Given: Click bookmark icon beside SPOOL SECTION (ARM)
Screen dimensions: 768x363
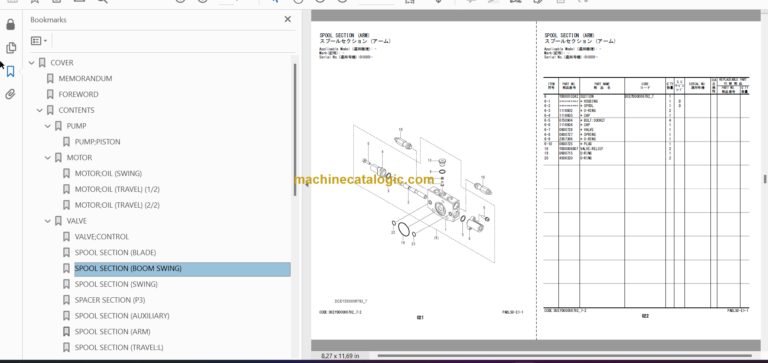Looking at the screenshot, I should pos(66,332).
